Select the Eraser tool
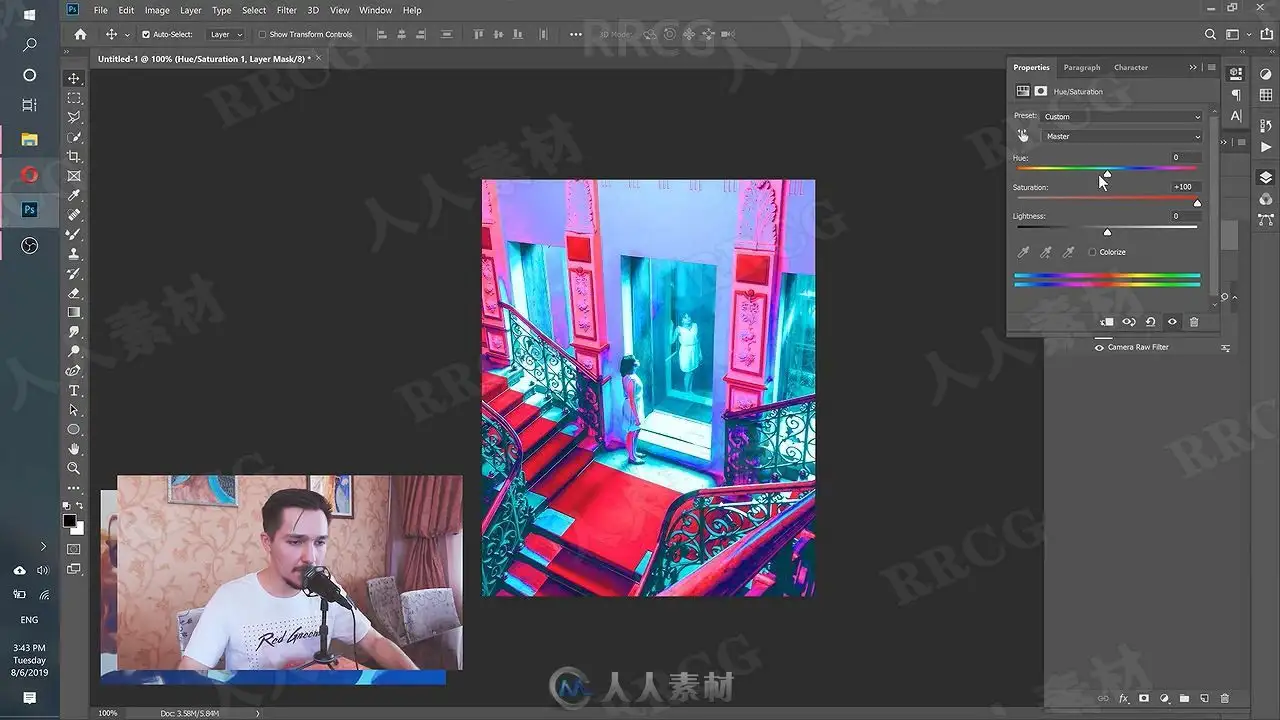The image size is (1280, 720). point(74,293)
